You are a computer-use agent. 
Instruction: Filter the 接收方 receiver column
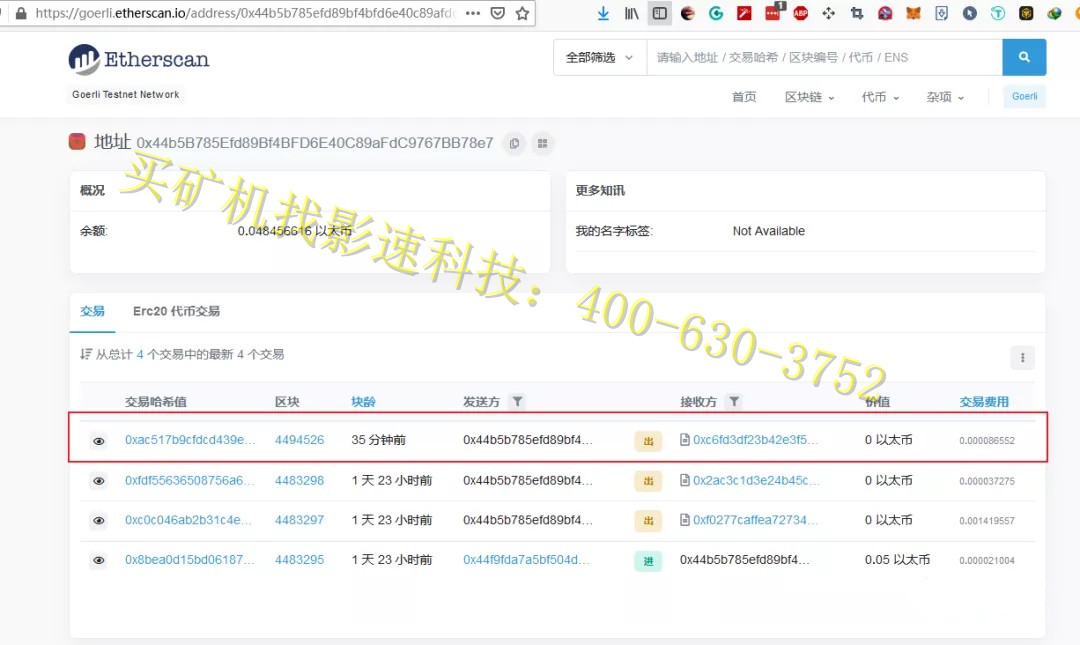pos(734,402)
